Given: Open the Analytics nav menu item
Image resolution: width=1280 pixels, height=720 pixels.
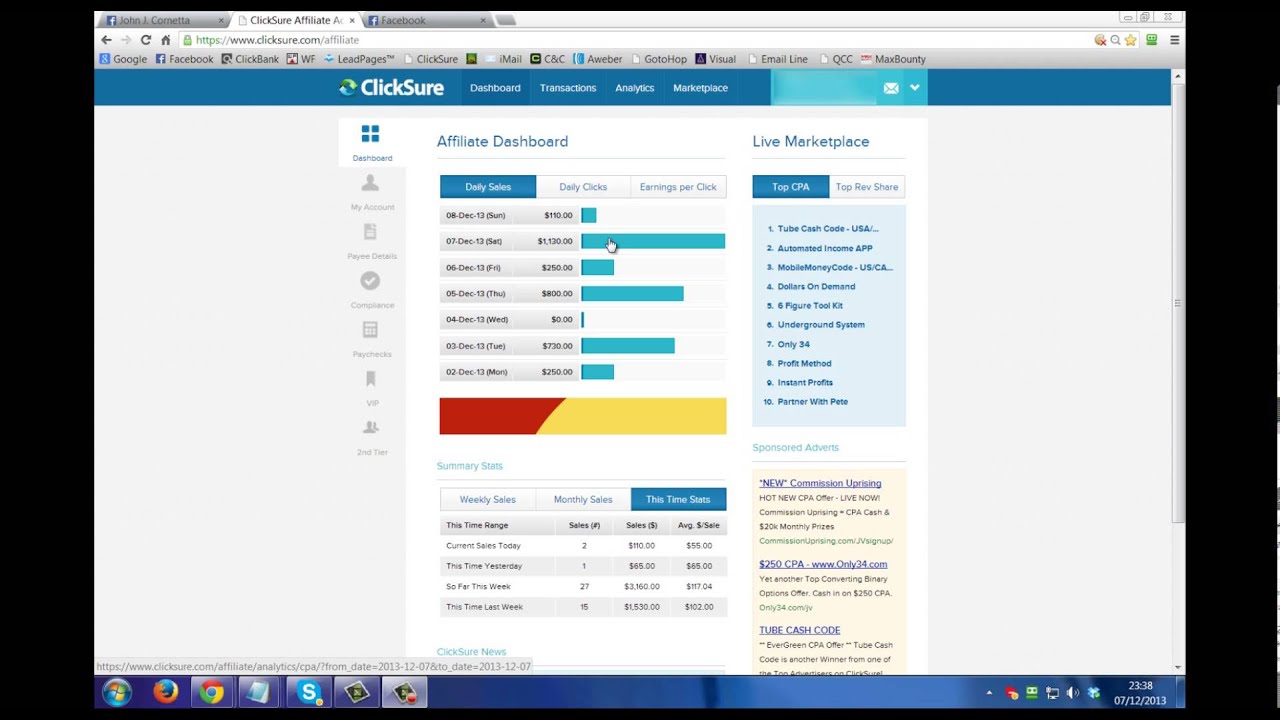Looking at the screenshot, I should click(x=635, y=88).
